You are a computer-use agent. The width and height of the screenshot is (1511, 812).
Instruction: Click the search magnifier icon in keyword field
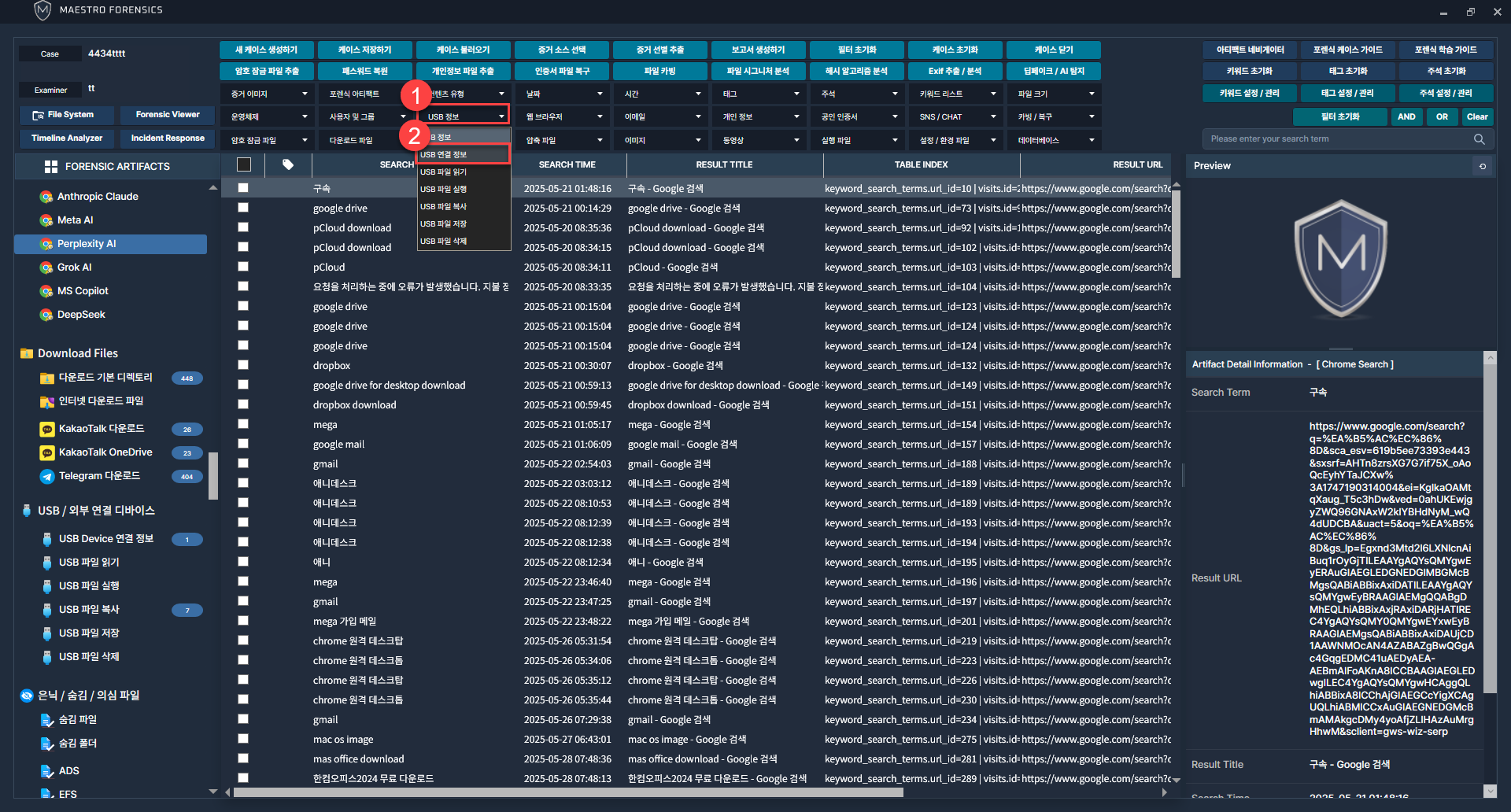[x=1479, y=139]
